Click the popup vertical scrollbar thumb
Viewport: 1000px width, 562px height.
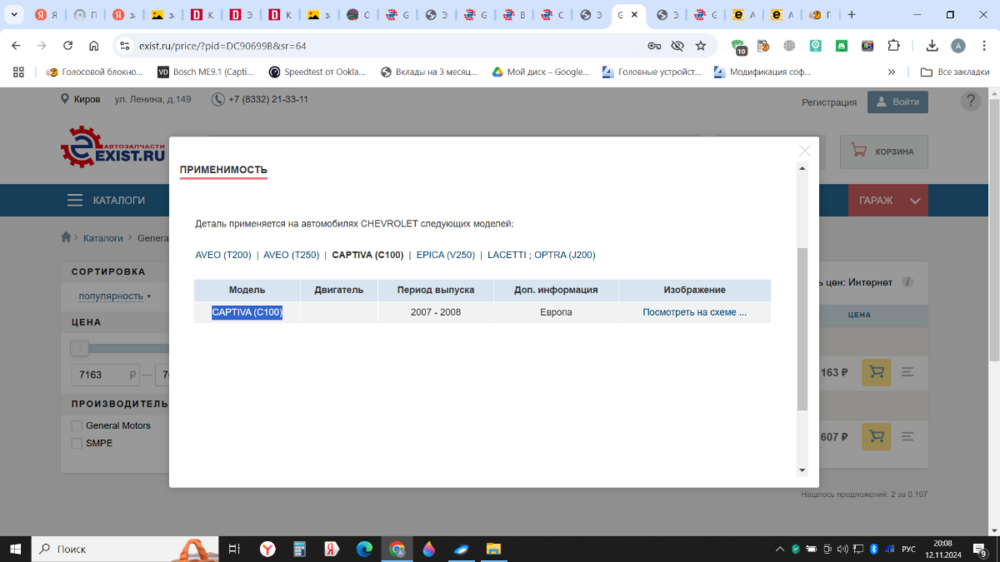click(x=802, y=329)
